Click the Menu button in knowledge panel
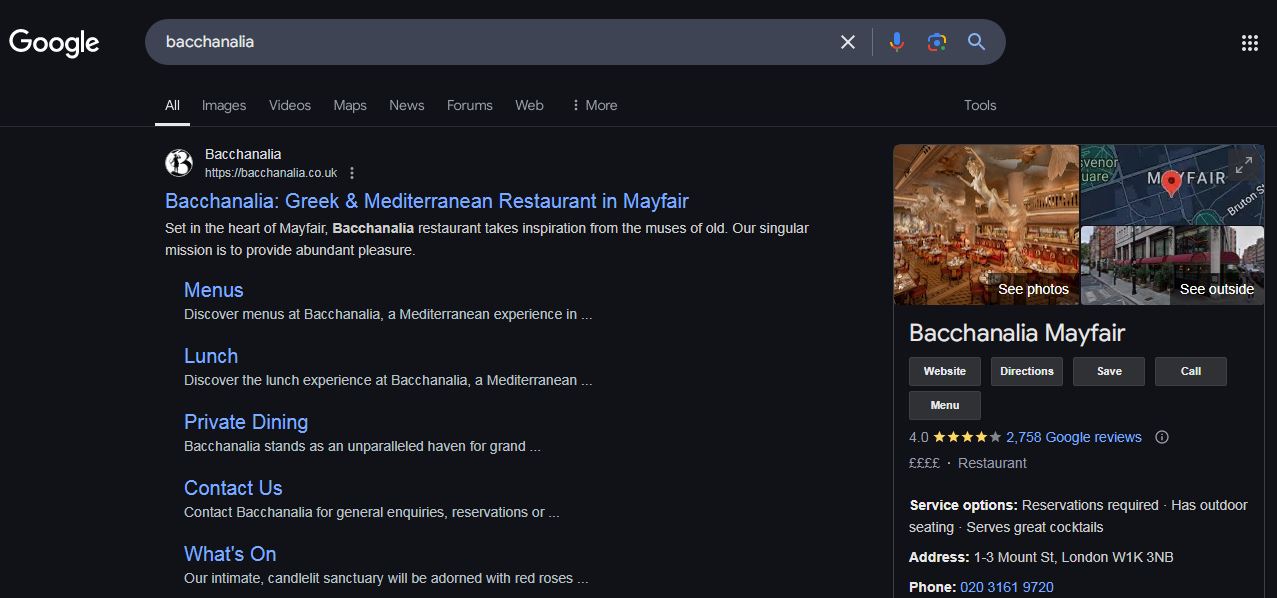1277x598 pixels. (945, 405)
